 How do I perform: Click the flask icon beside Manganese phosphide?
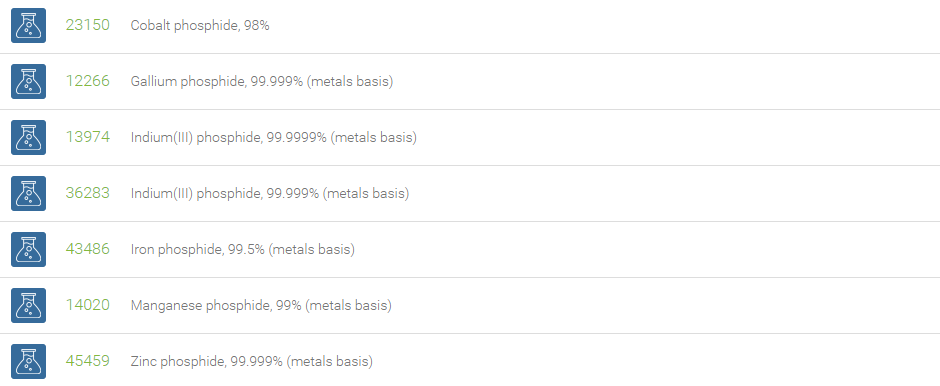[28, 306]
